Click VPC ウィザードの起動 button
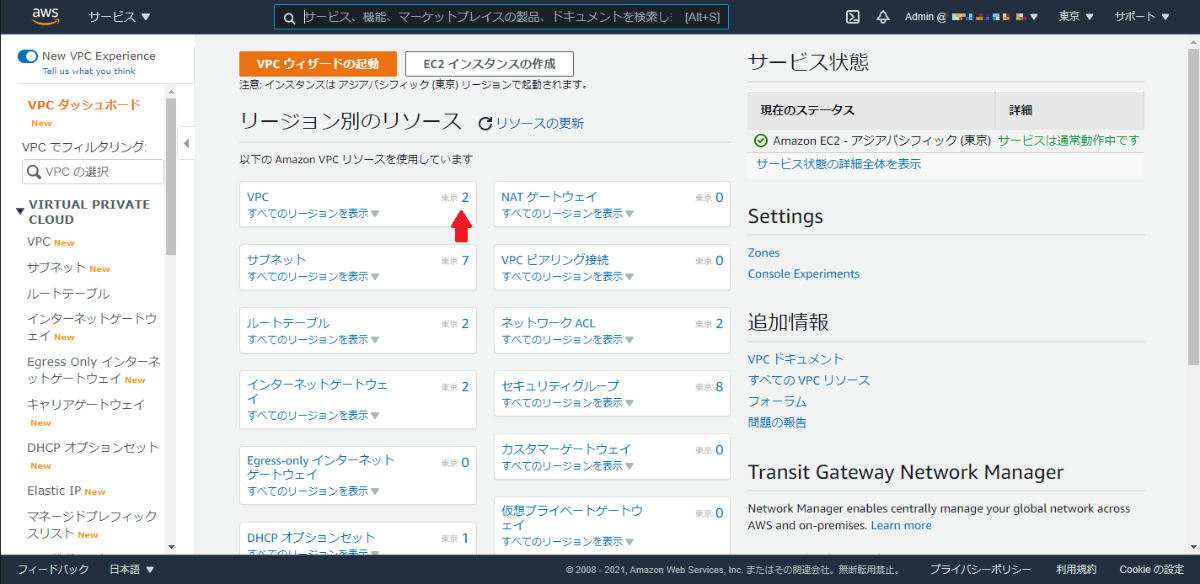The image size is (1200, 584). [x=318, y=64]
